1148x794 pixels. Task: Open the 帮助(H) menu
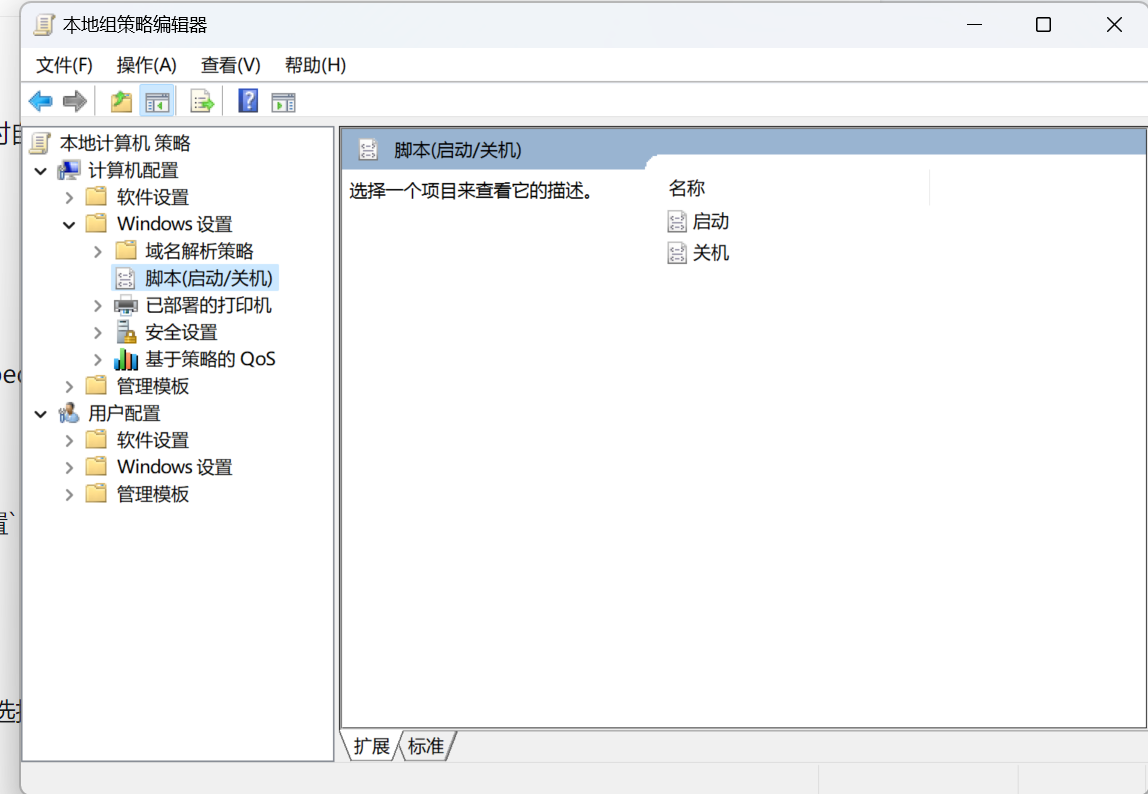pos(316,65)
